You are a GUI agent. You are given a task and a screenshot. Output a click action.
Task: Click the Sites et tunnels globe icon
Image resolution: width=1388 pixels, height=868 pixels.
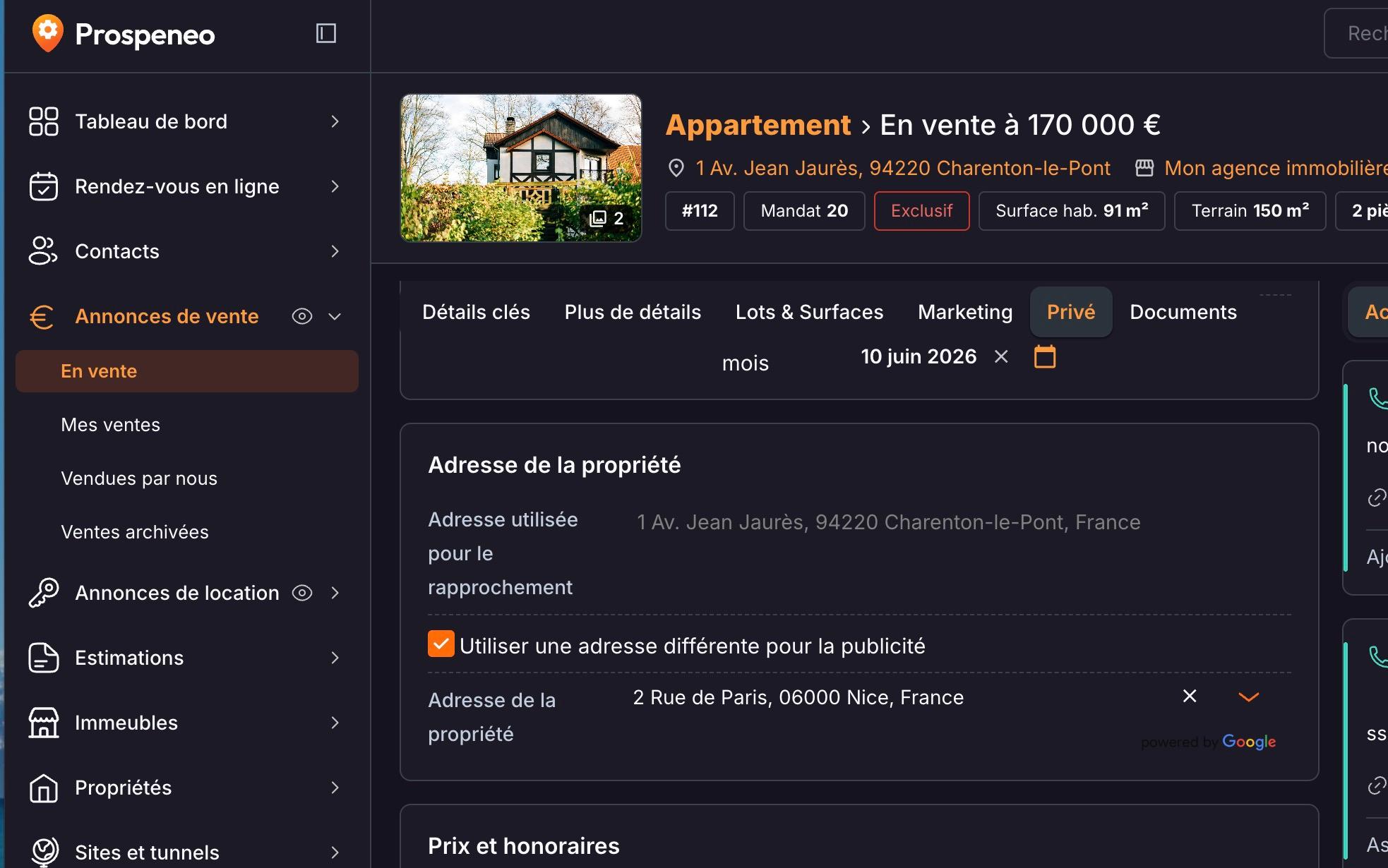pyautogui.click(x=44, y=852)
